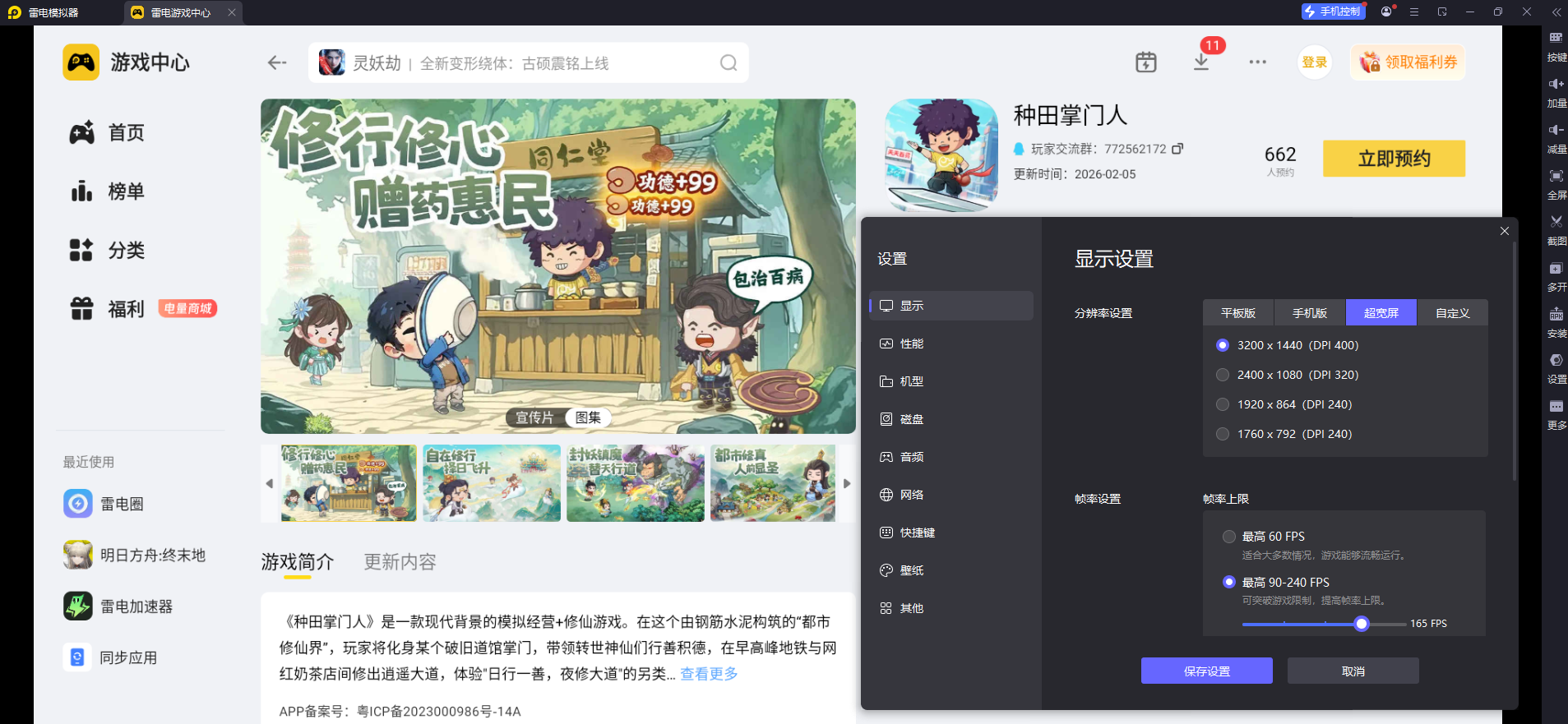Show 更多 tools in the right toolbar
The height and width of the screenshot is (724, 1568).
coord(1556,415)
